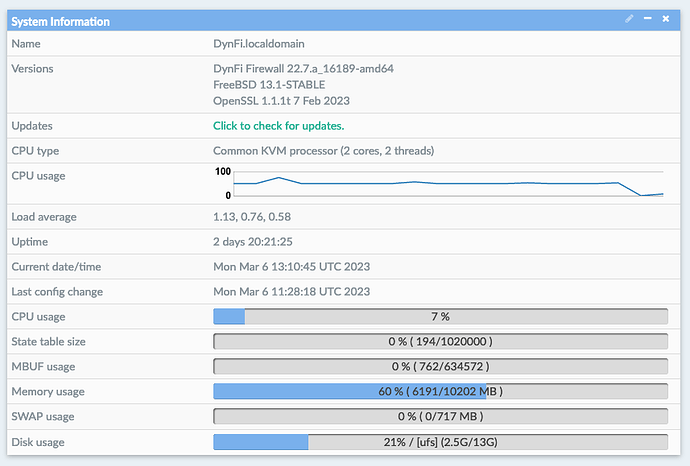
Task: Click the FreeBSD 13.1-STABLE version line
Action: pos(268,85)
